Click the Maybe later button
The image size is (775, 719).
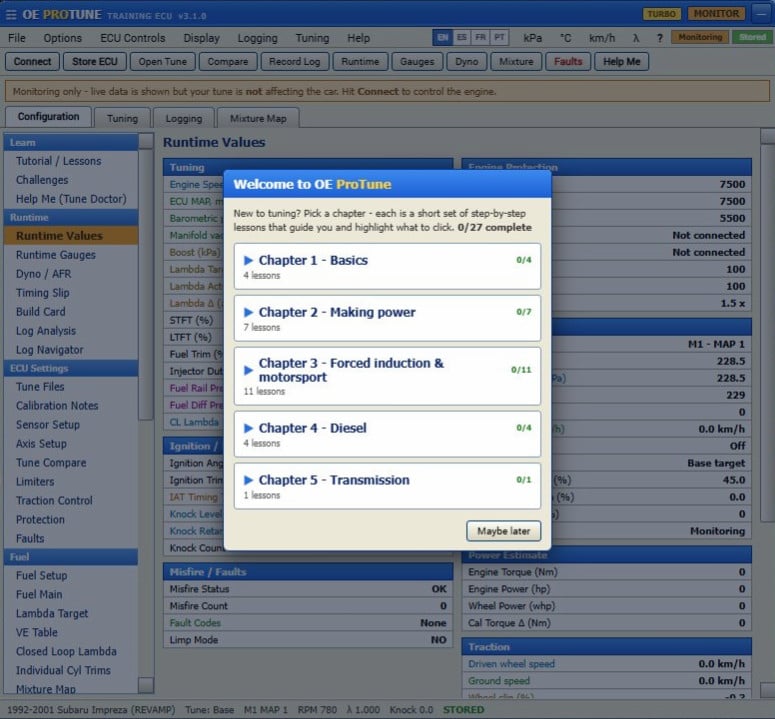(503, 531)
